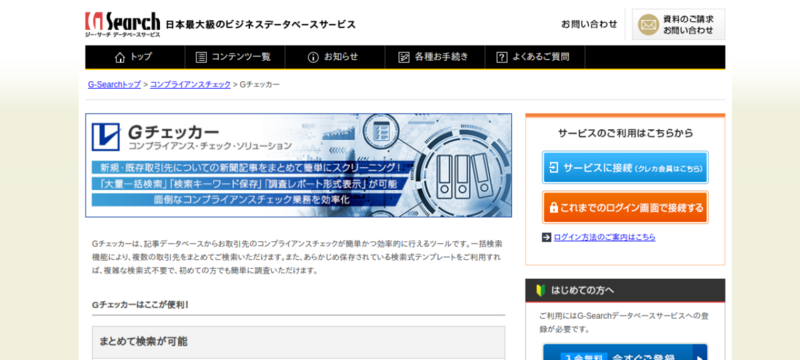
Task: Click the blue サービスに接続 button
Action: (x=625, y=167)
